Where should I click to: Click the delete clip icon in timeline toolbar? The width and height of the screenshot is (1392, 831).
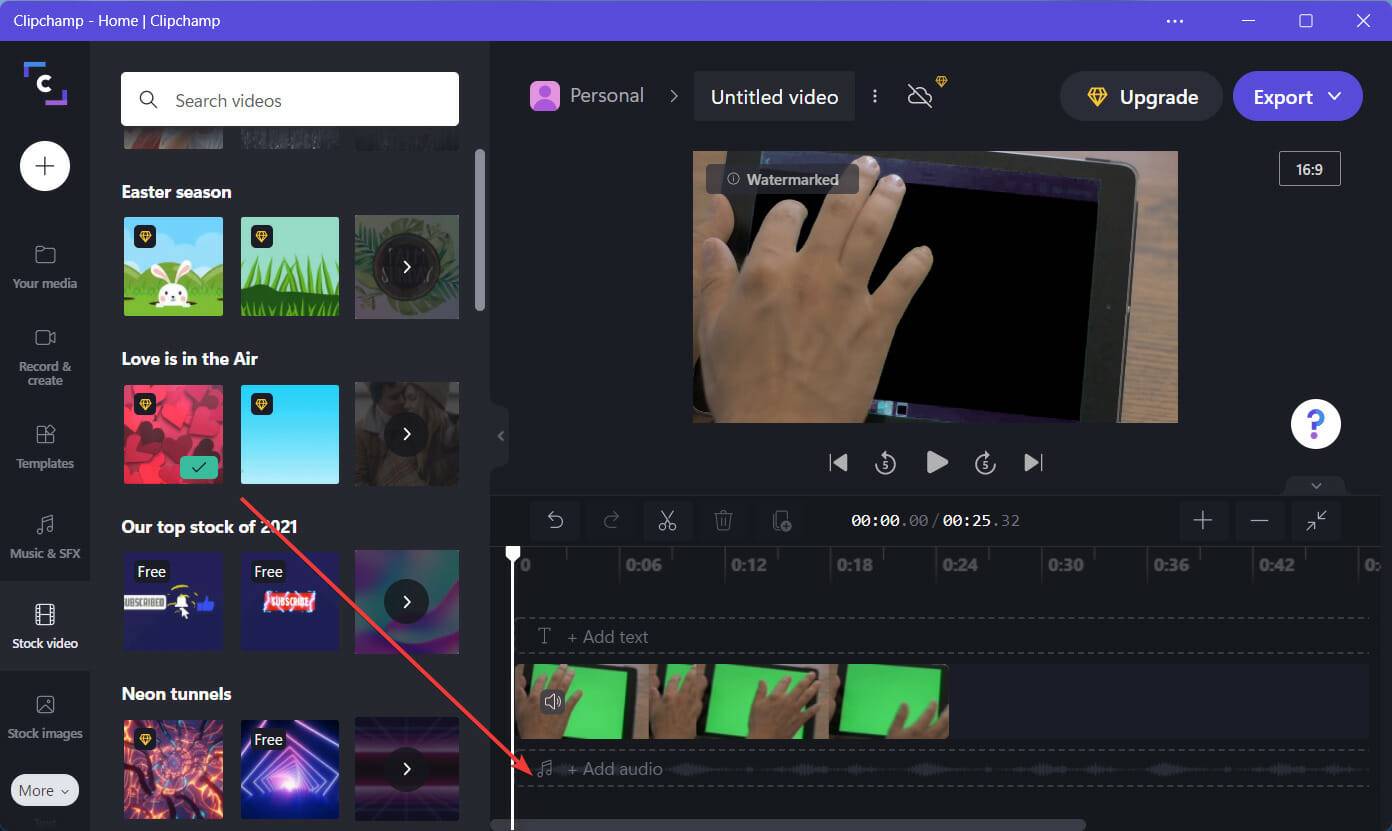click(723, 520)
